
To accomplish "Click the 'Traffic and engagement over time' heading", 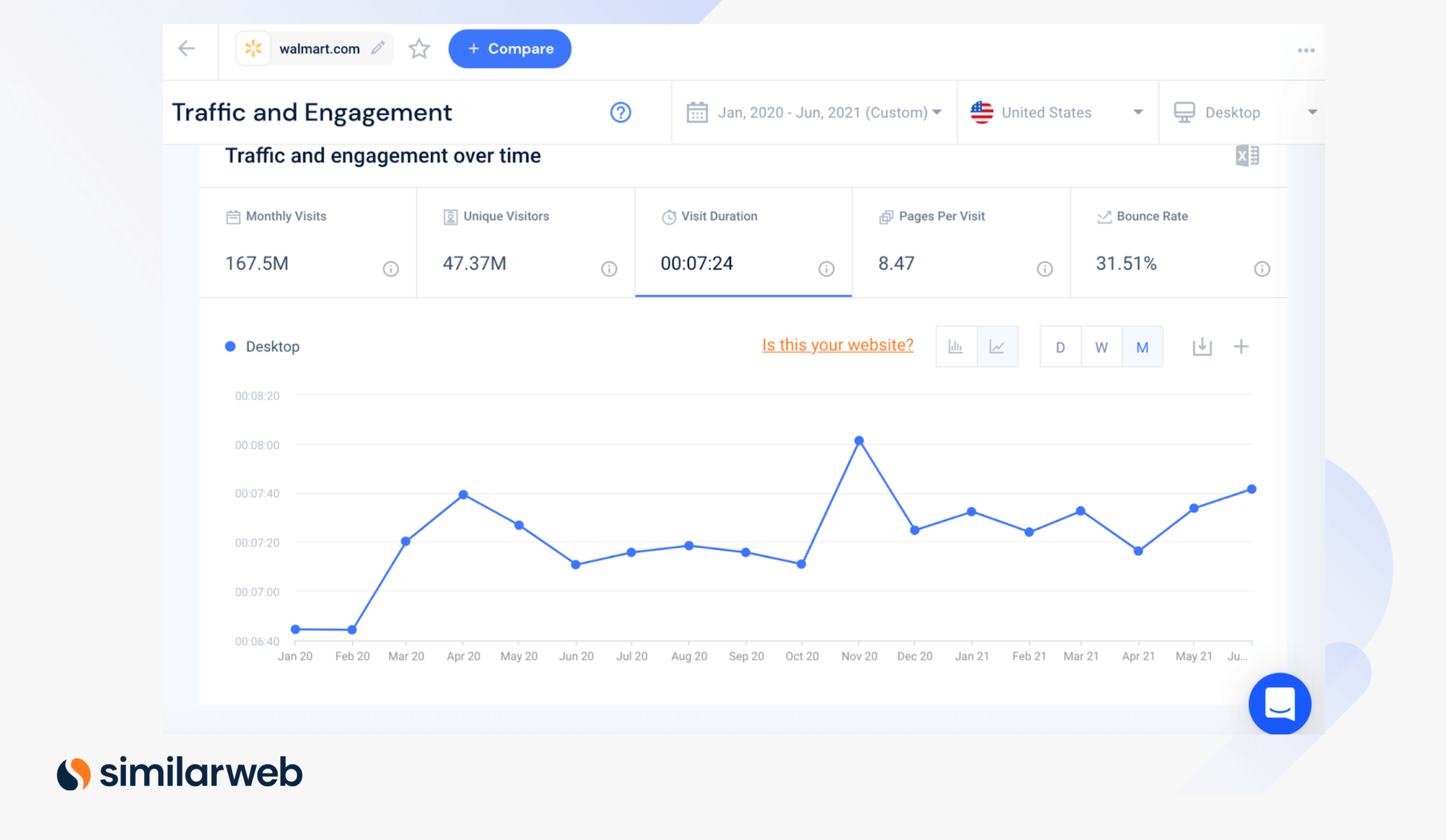I will (x=383, y=155).
